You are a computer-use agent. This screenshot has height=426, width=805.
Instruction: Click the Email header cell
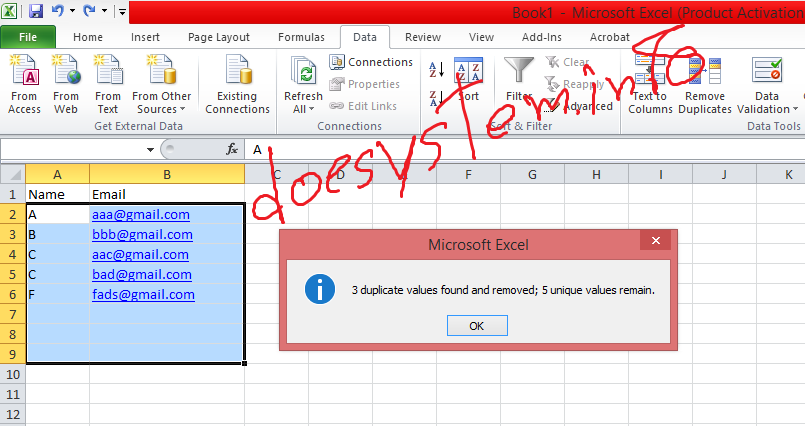167,195
